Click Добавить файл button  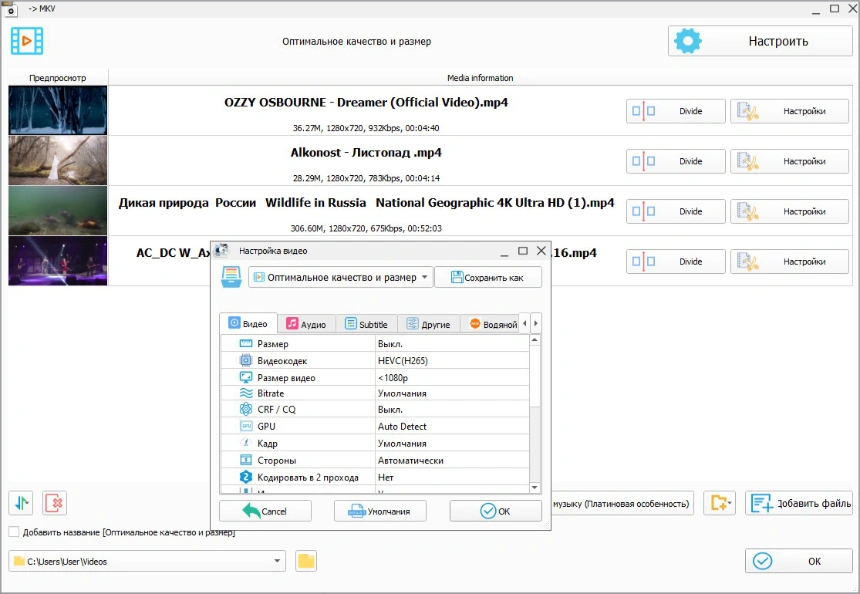pos(799,503)
